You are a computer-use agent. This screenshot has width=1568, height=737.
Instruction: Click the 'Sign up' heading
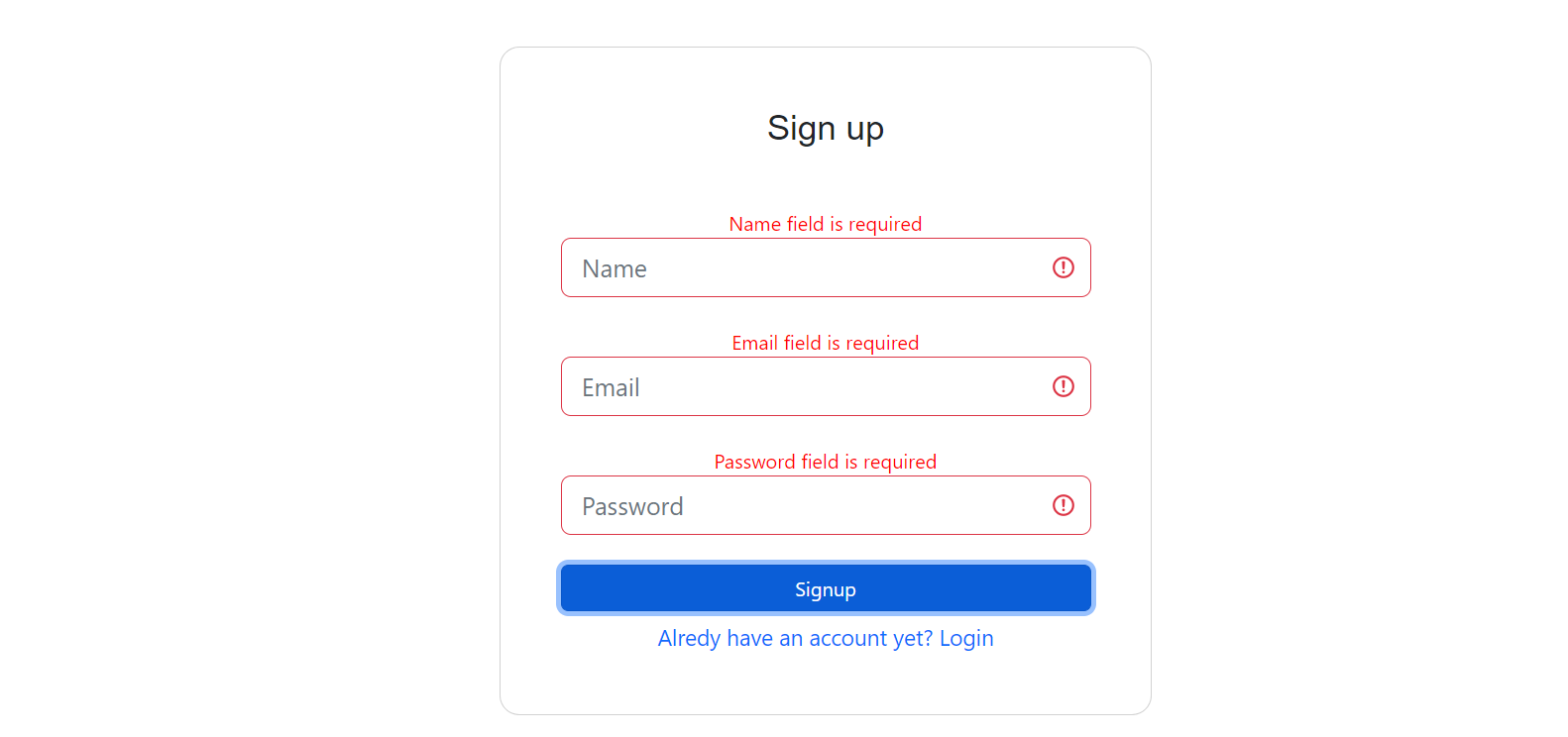pyautogui.click(x=825, y=129)
